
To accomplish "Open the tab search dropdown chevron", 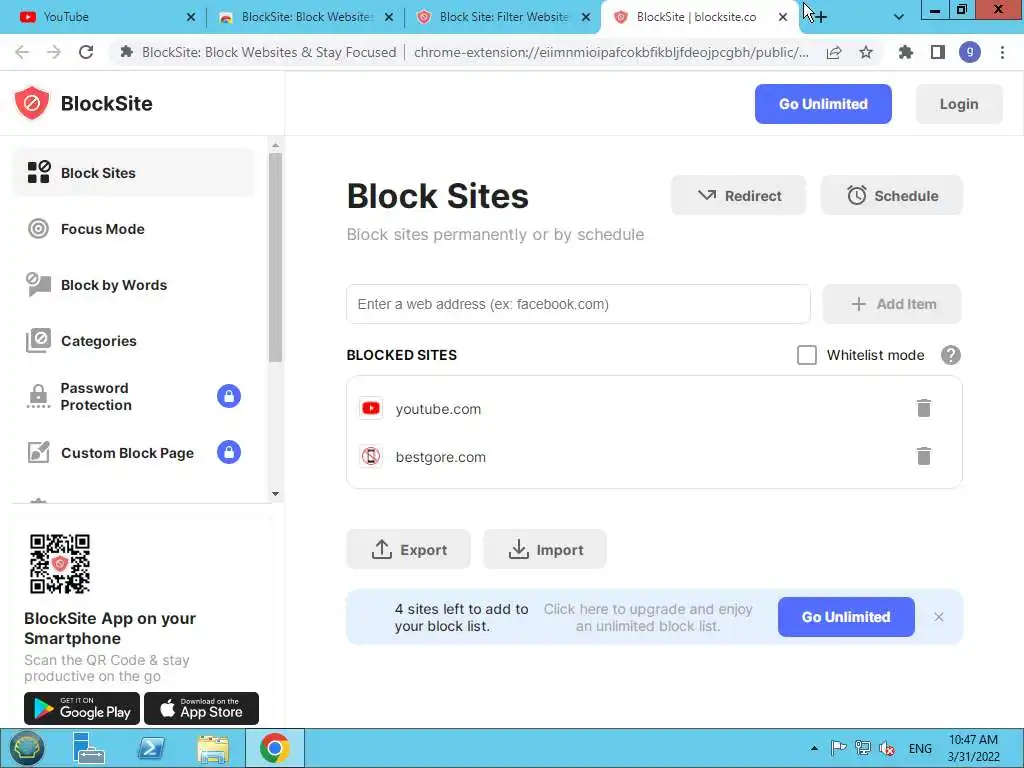I will click(899, 17).
